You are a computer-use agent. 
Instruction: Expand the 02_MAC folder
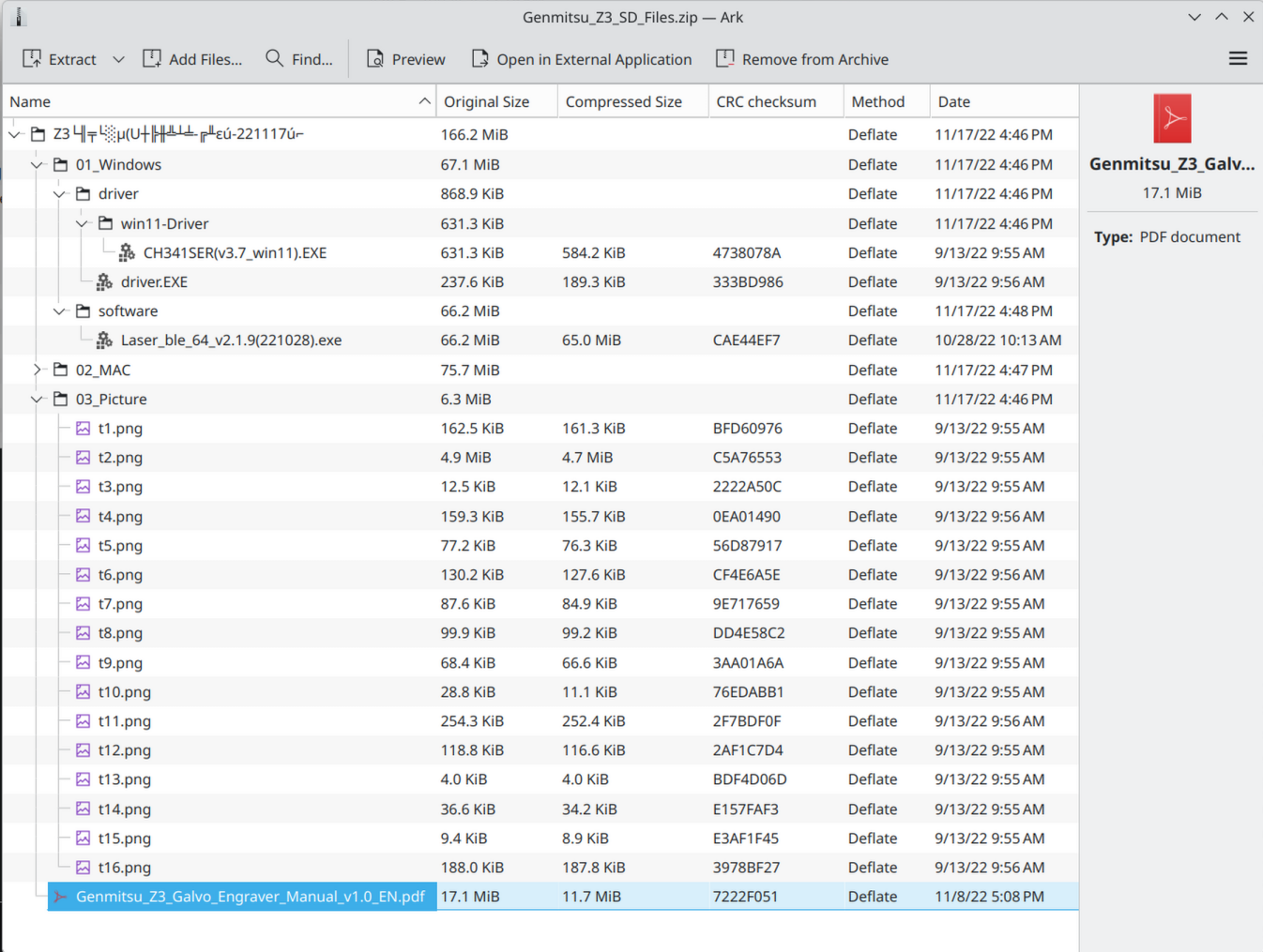(37, 370)
